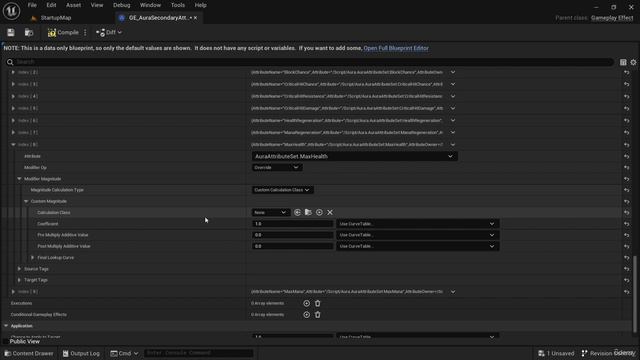This screenshot has width=640, height=360.
Task: Click the Unreal Engine logo icon
Action: (11, 11)
